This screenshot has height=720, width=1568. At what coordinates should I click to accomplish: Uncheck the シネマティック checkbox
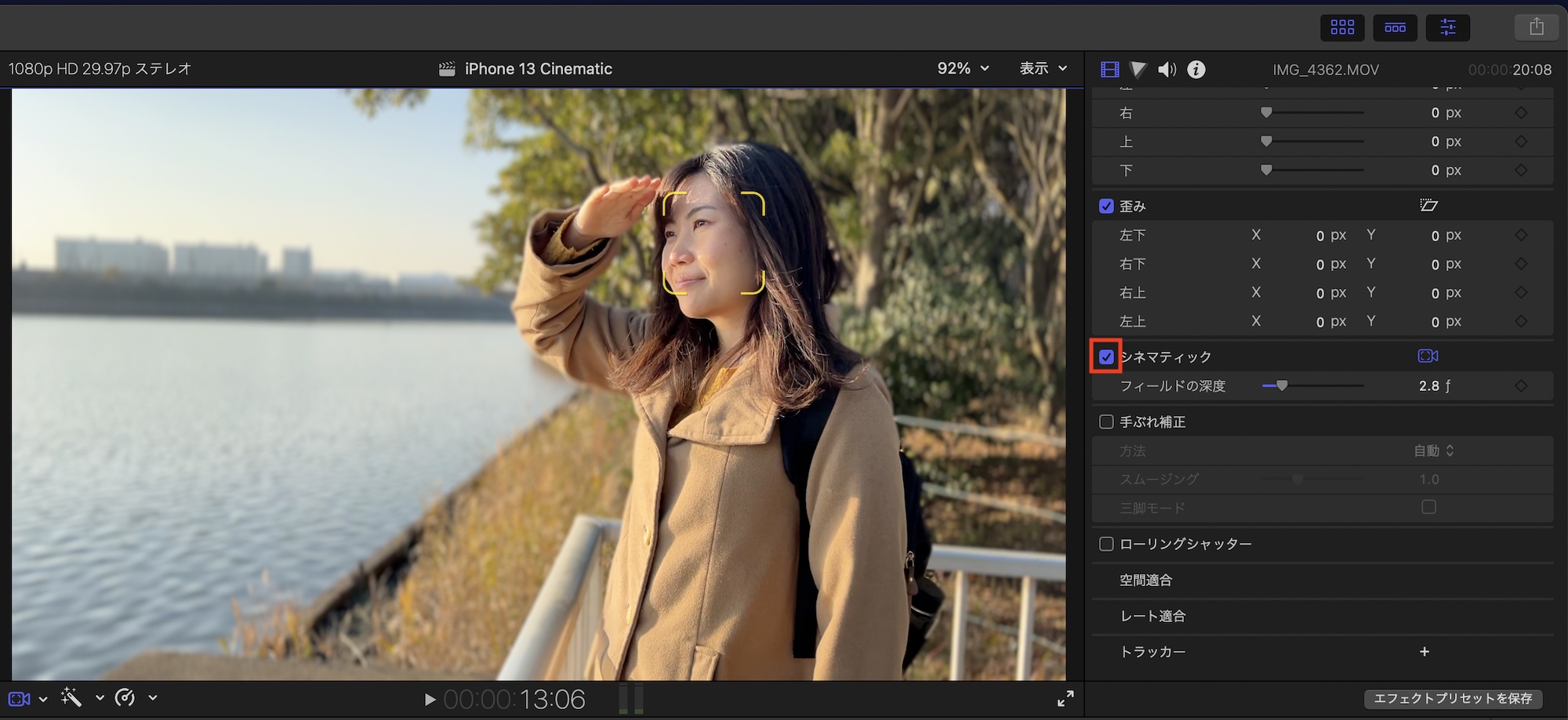[1106, 357]
